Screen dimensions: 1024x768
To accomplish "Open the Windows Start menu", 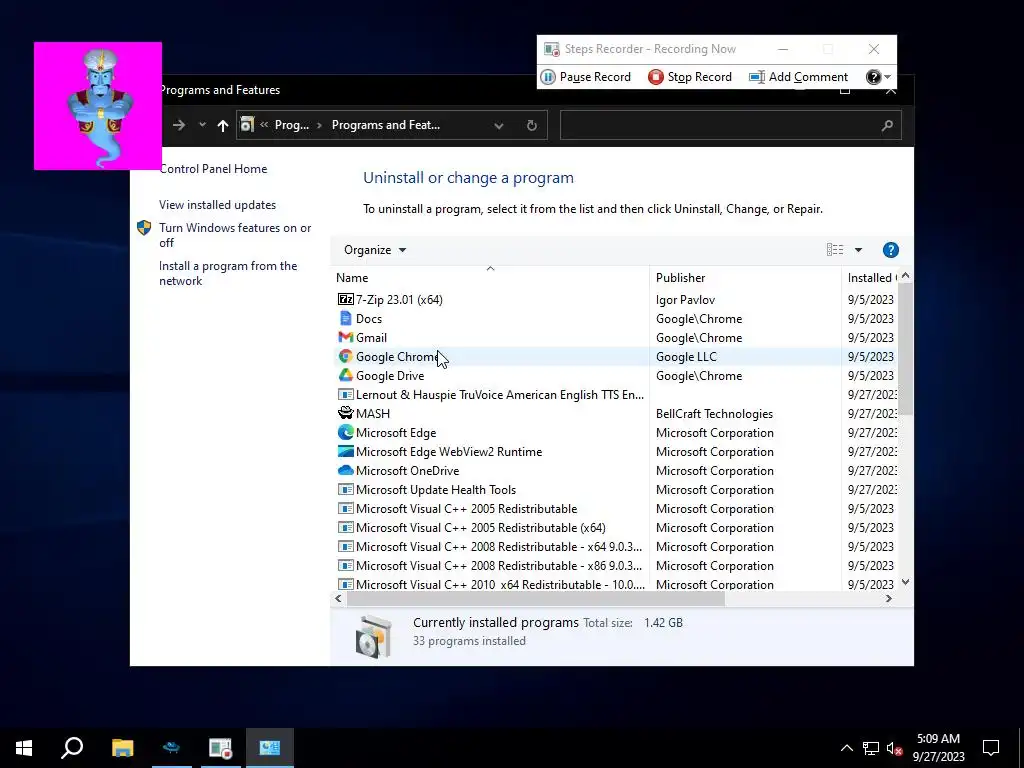I will [x=24, y=748].
